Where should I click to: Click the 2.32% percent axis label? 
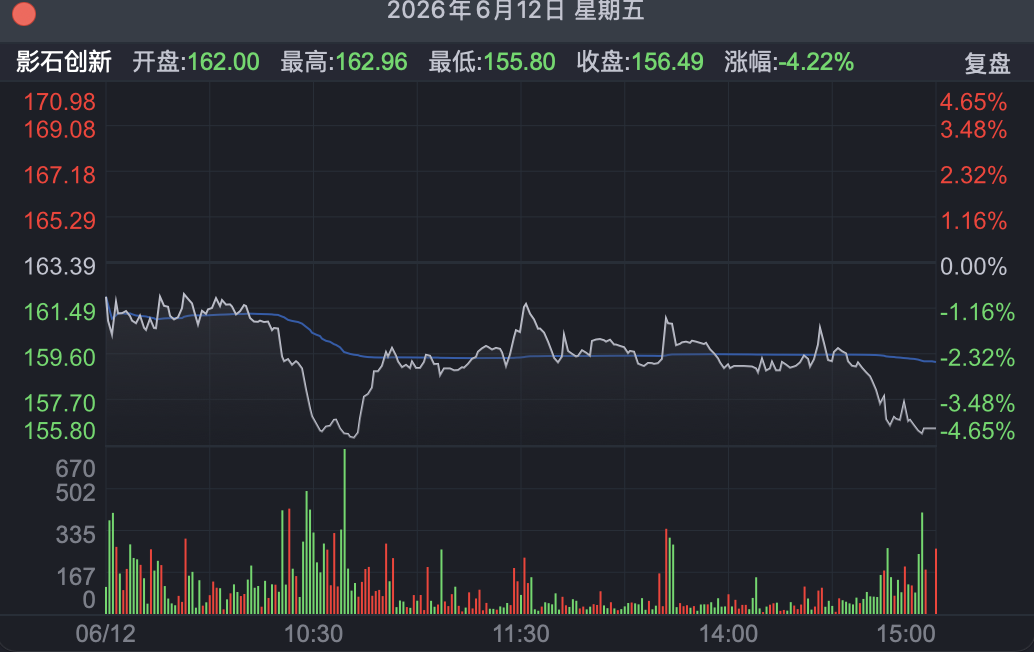(973, 175)
